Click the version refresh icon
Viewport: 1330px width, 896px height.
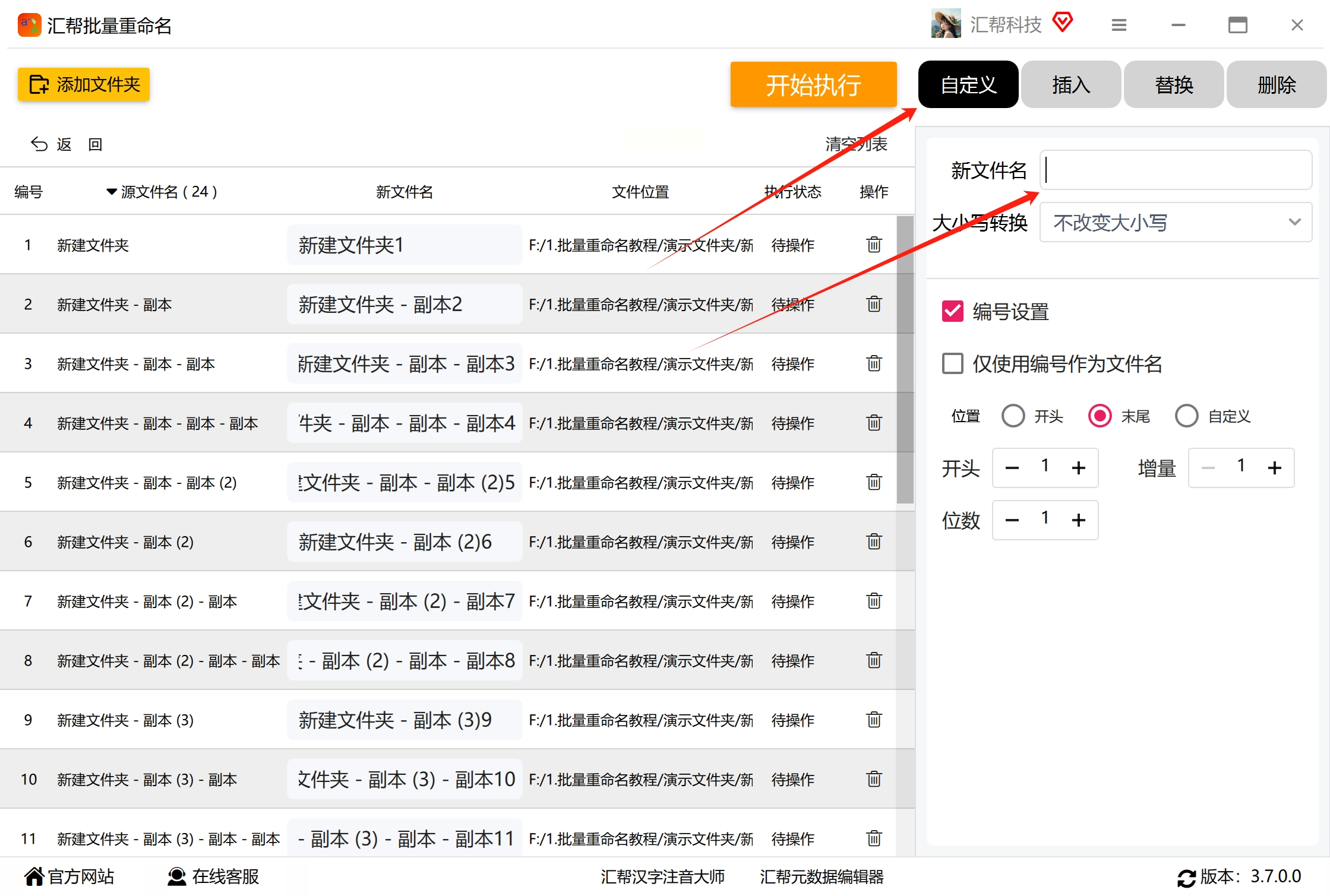tap(1186, 878)
